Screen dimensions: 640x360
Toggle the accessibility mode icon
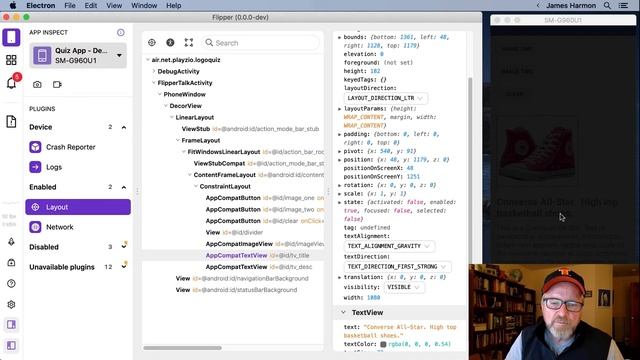tap(170, 42)
